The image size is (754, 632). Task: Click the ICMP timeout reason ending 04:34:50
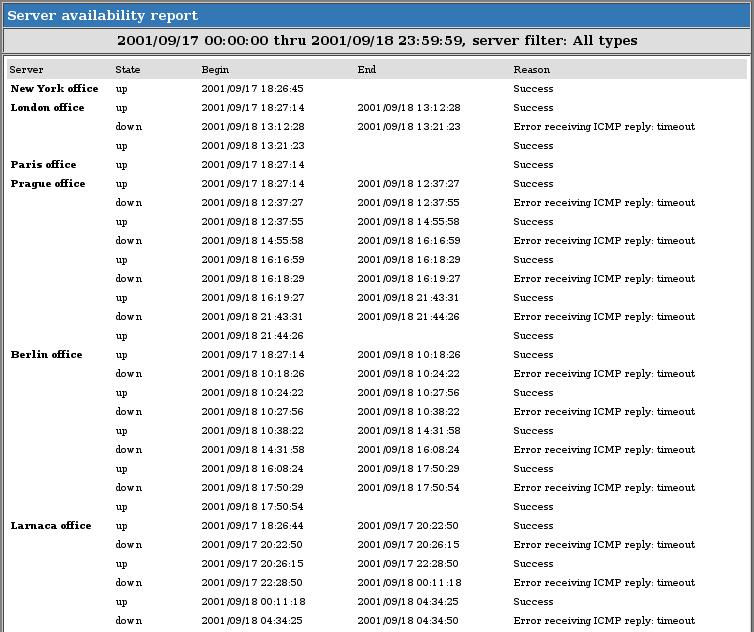[604, 620]
